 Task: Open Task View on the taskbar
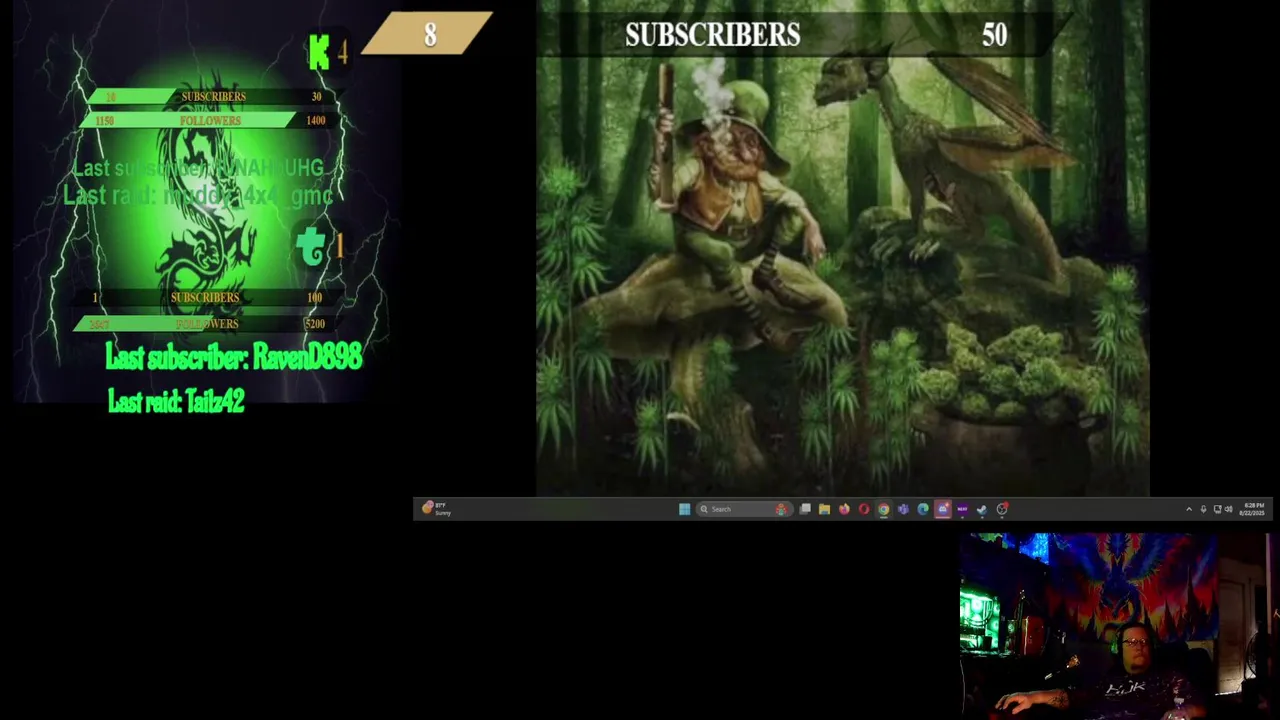click(x=805, y=509)
